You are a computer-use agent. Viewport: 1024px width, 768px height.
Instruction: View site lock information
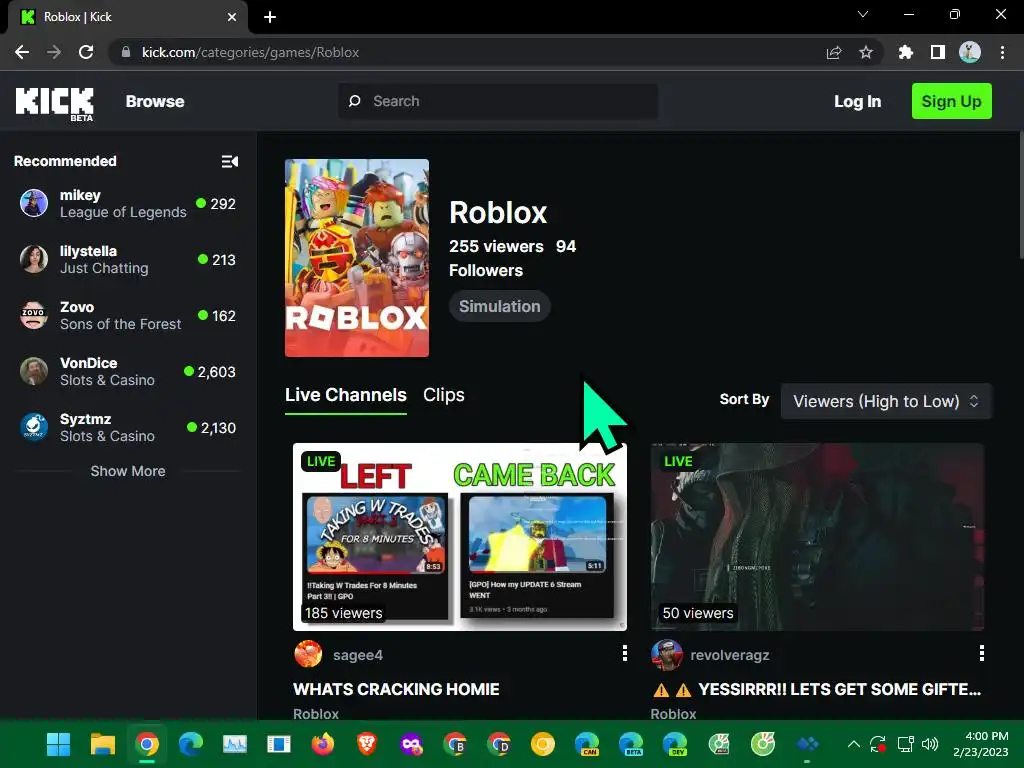coord(126,52)
